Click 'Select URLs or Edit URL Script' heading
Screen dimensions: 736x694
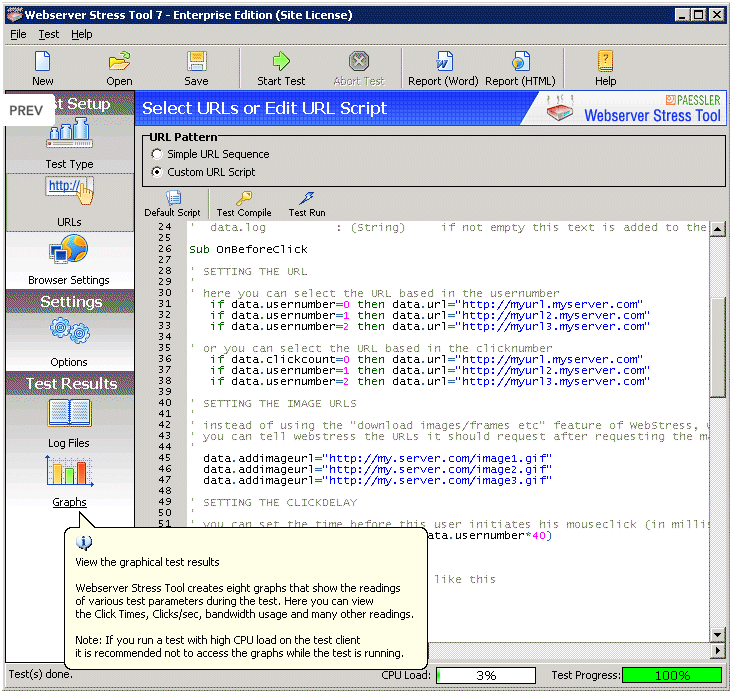(x=265, y=108)
